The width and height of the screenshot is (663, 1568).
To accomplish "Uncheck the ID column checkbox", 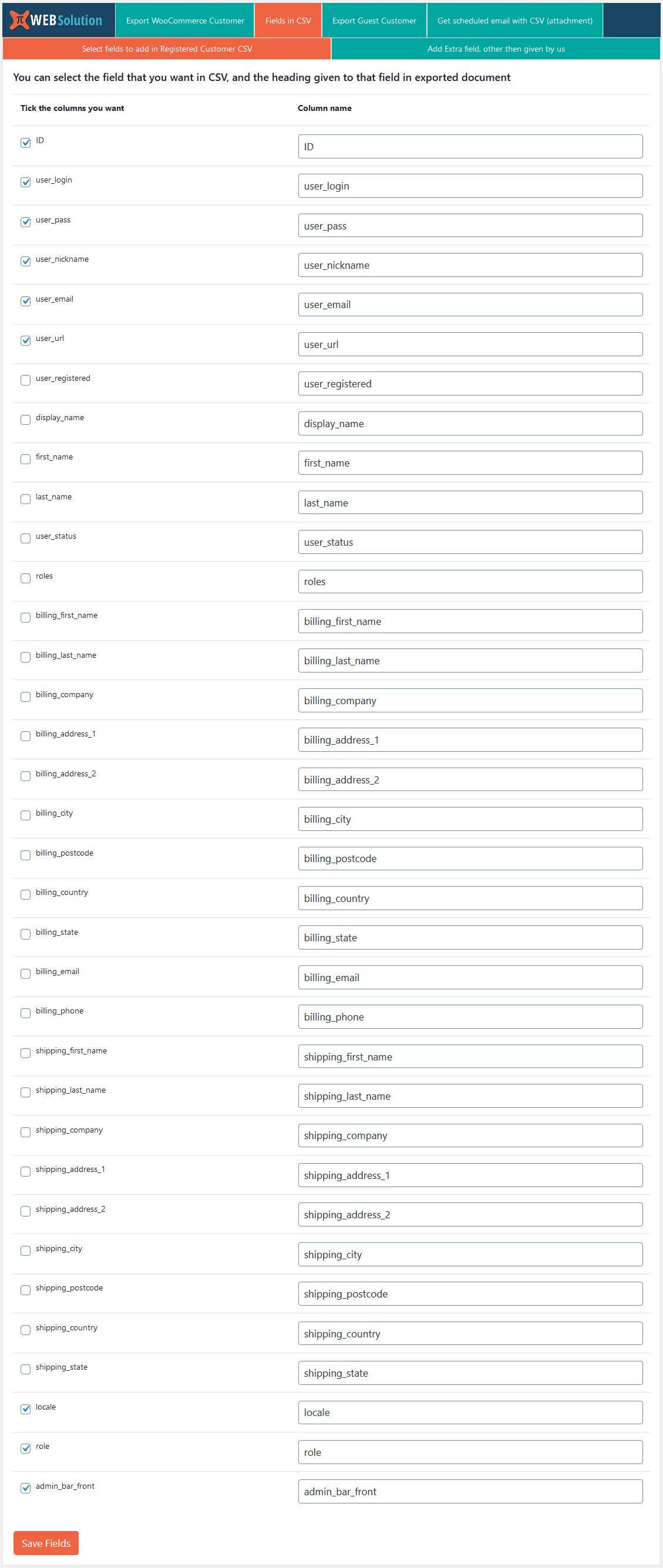I will pos(26,143).
